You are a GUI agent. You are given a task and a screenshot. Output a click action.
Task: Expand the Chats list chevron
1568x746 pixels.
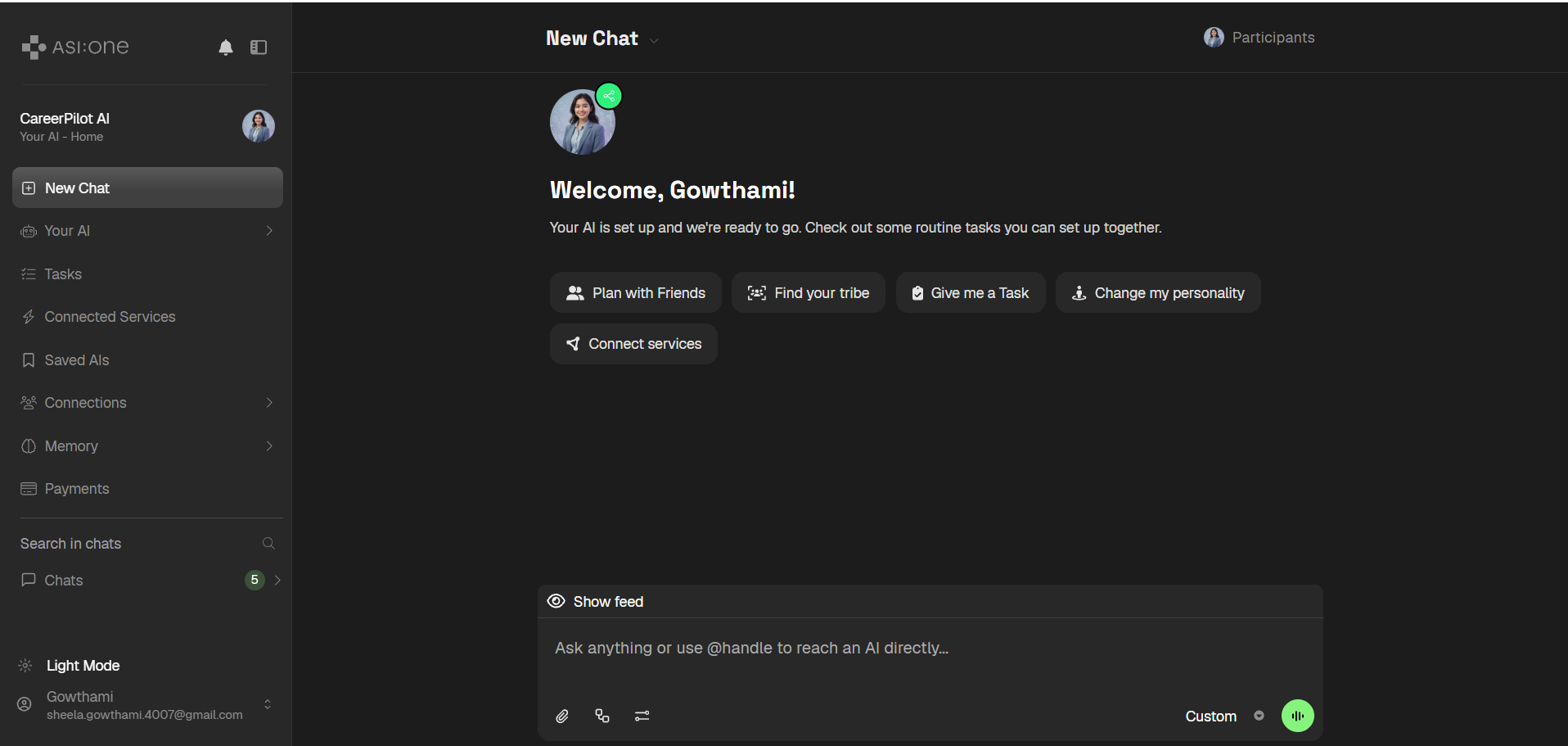click(x=278, y=581)
